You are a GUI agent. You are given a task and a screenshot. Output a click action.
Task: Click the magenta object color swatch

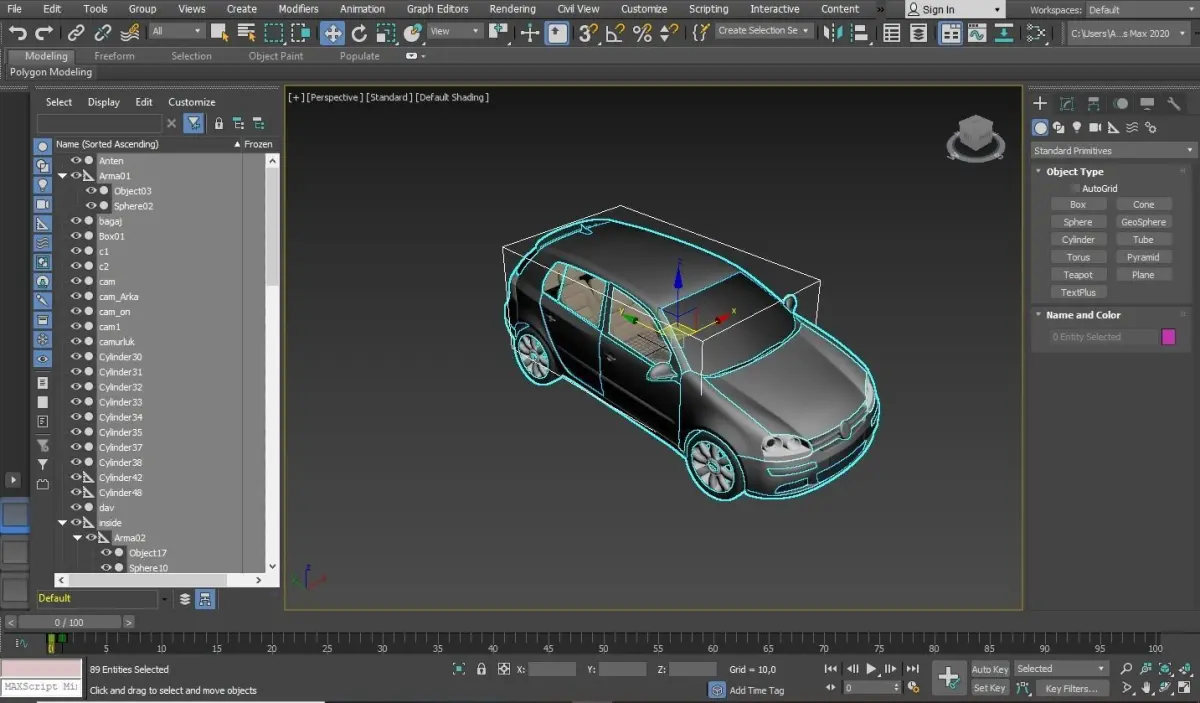tap(1167, 337)
